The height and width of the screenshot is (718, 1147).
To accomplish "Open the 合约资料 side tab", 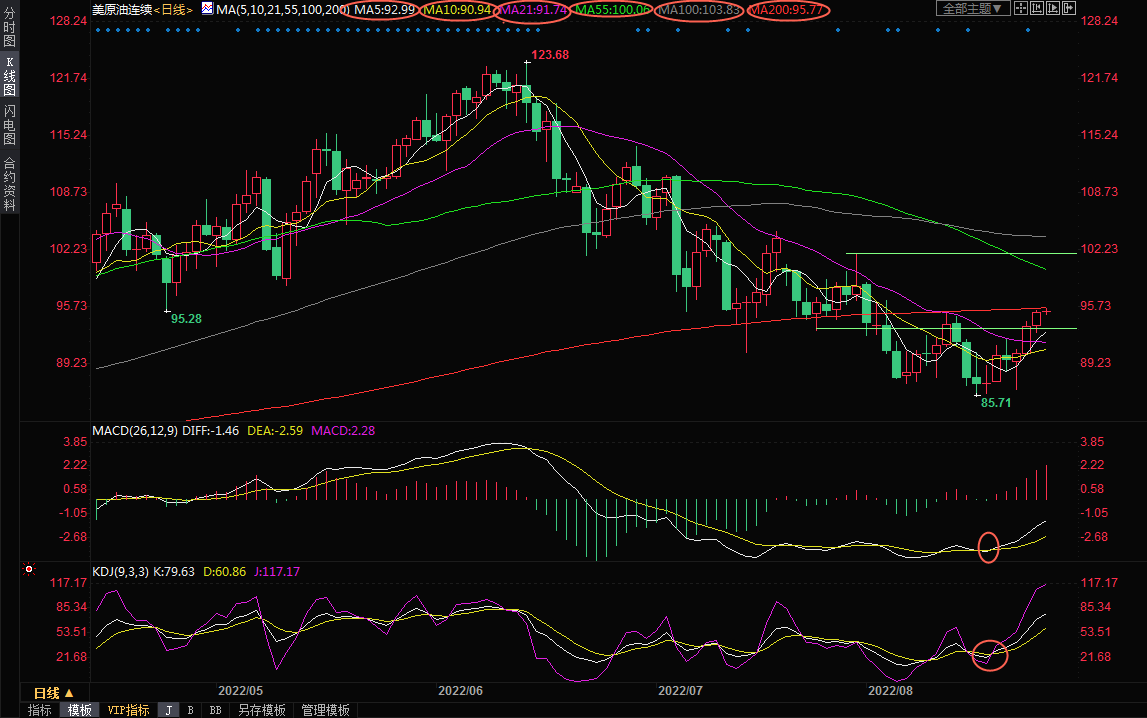I will (x=9, y=183).
